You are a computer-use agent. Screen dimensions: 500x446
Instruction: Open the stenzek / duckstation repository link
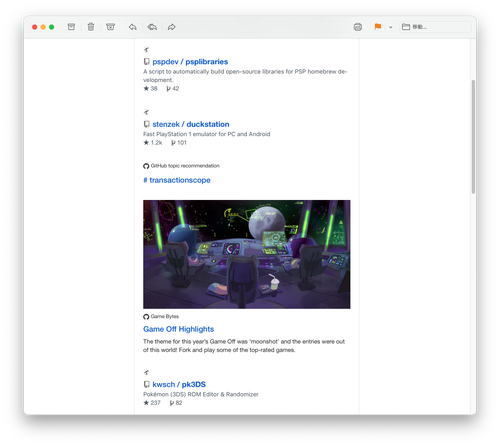coord(191,124)
